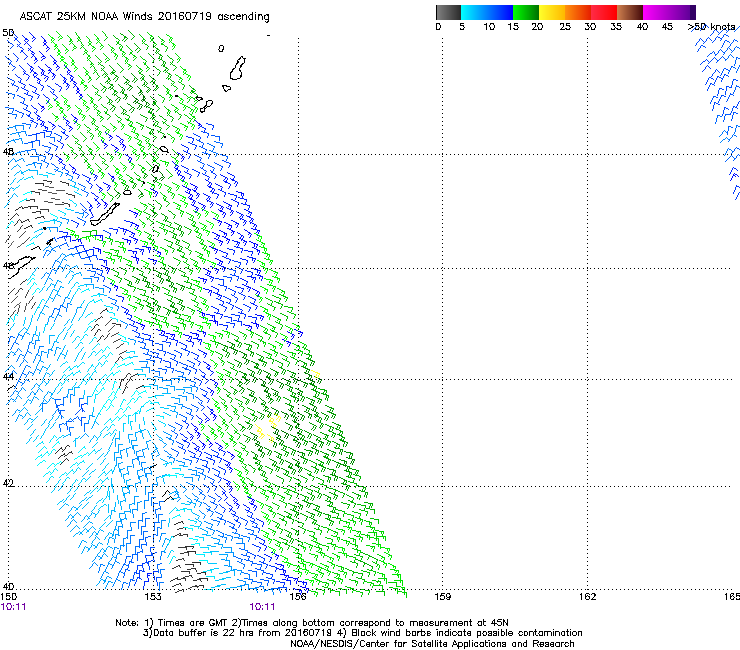Click the "10:11" time left of longitude 156
Image resolution: width=740 pixels, height=650 pixels.
[262, 607]
